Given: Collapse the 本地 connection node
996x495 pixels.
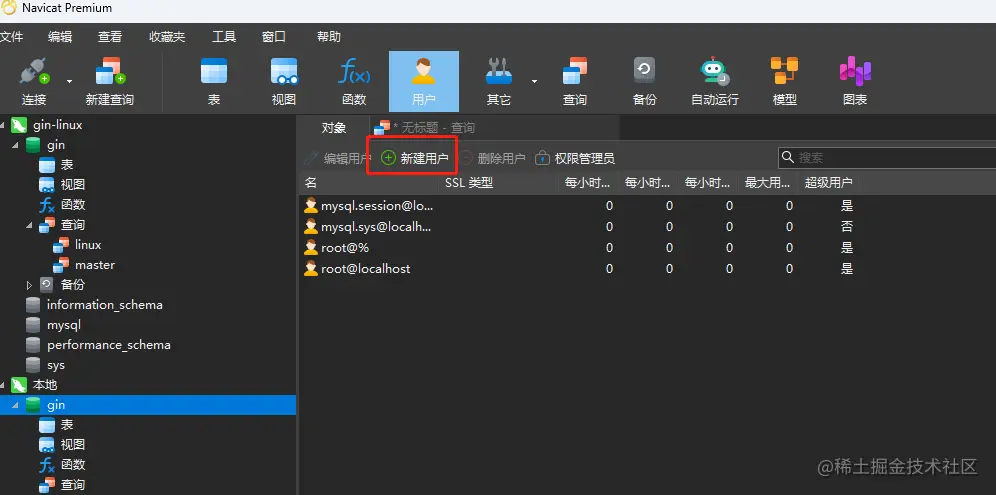Looking at the screenshot, I should [x=3, y=385].
